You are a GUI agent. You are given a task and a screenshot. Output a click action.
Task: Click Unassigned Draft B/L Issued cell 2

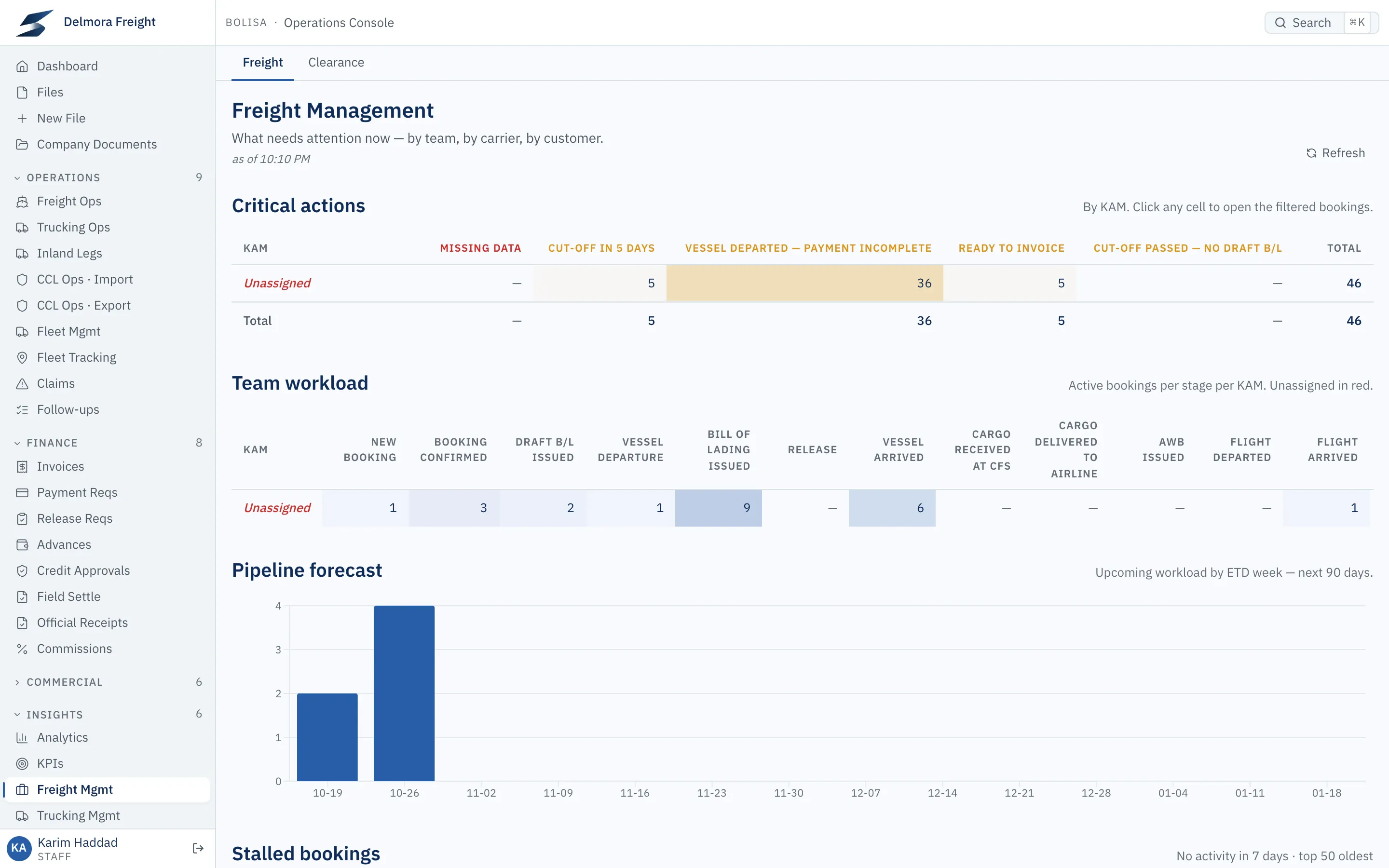pyautogui.click(x=543, y=508)
